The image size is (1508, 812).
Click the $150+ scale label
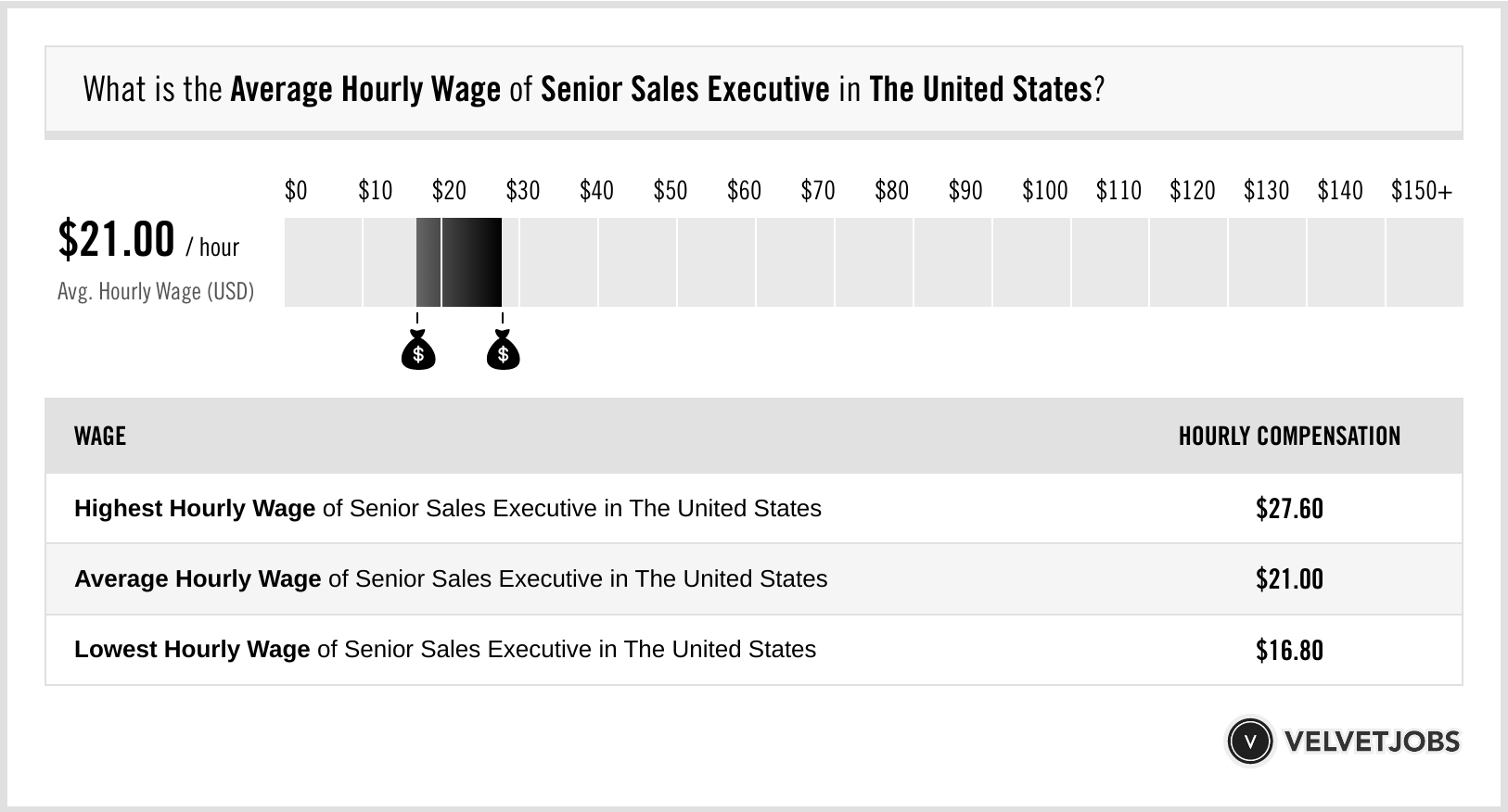tap(1422, 190)
